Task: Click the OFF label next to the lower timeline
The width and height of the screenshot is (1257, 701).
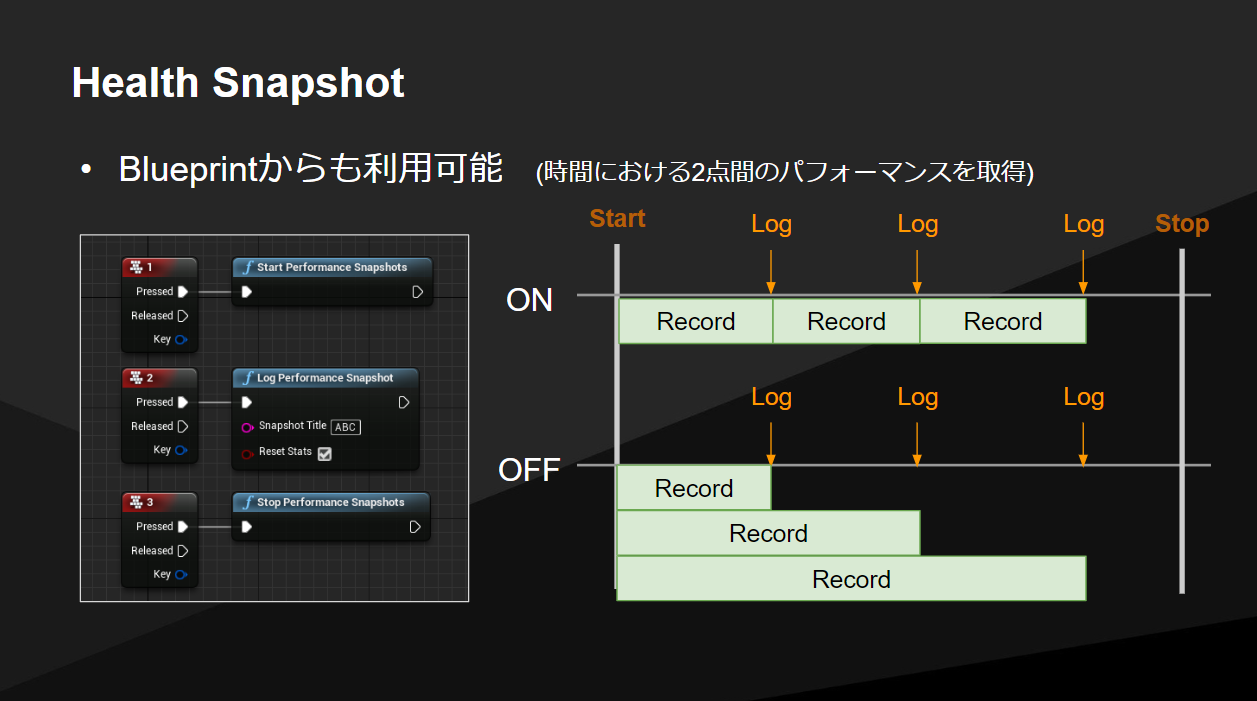Action: pos(529,469)
